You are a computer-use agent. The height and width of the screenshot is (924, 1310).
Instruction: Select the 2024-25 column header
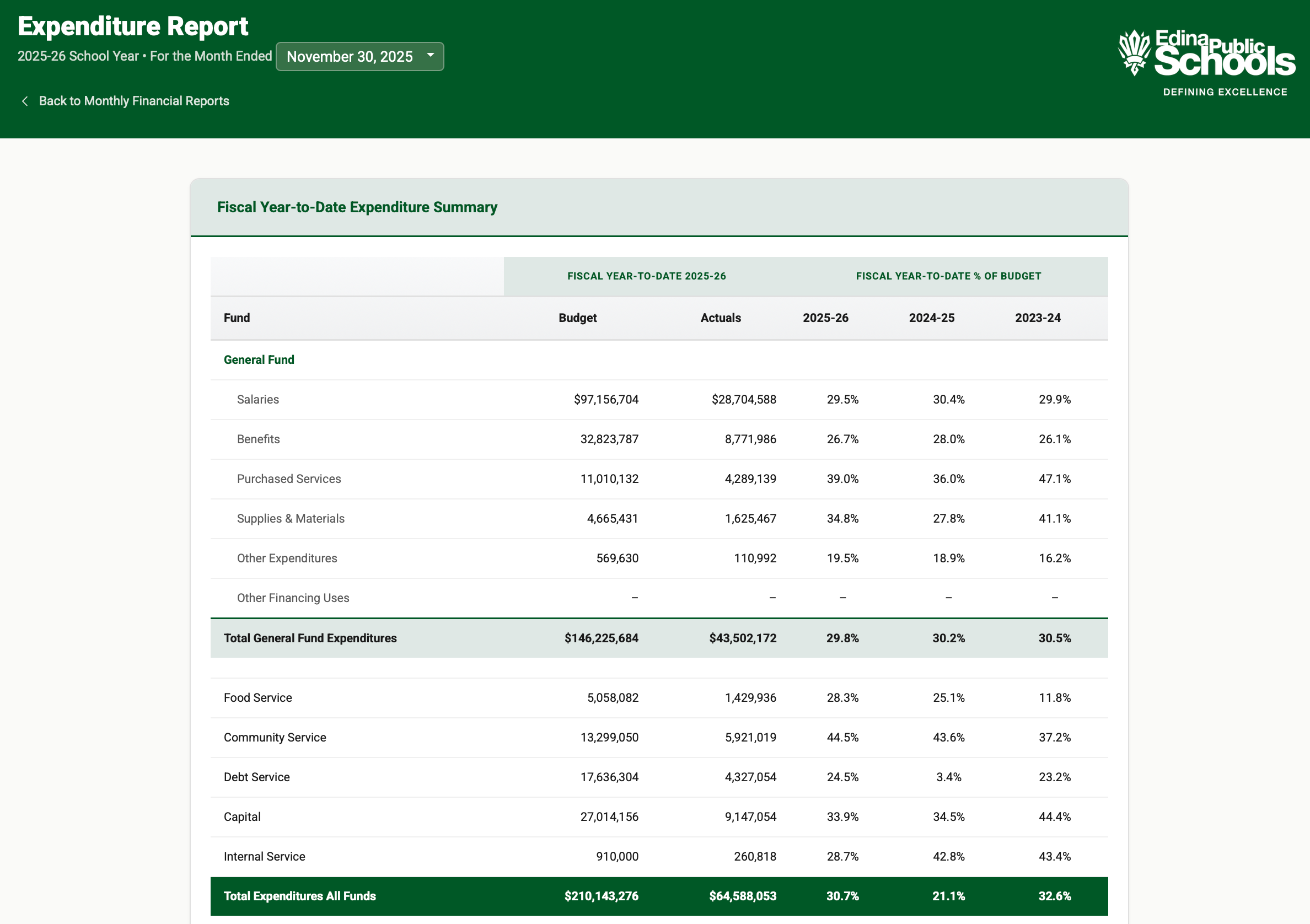(x=931, y=318)
